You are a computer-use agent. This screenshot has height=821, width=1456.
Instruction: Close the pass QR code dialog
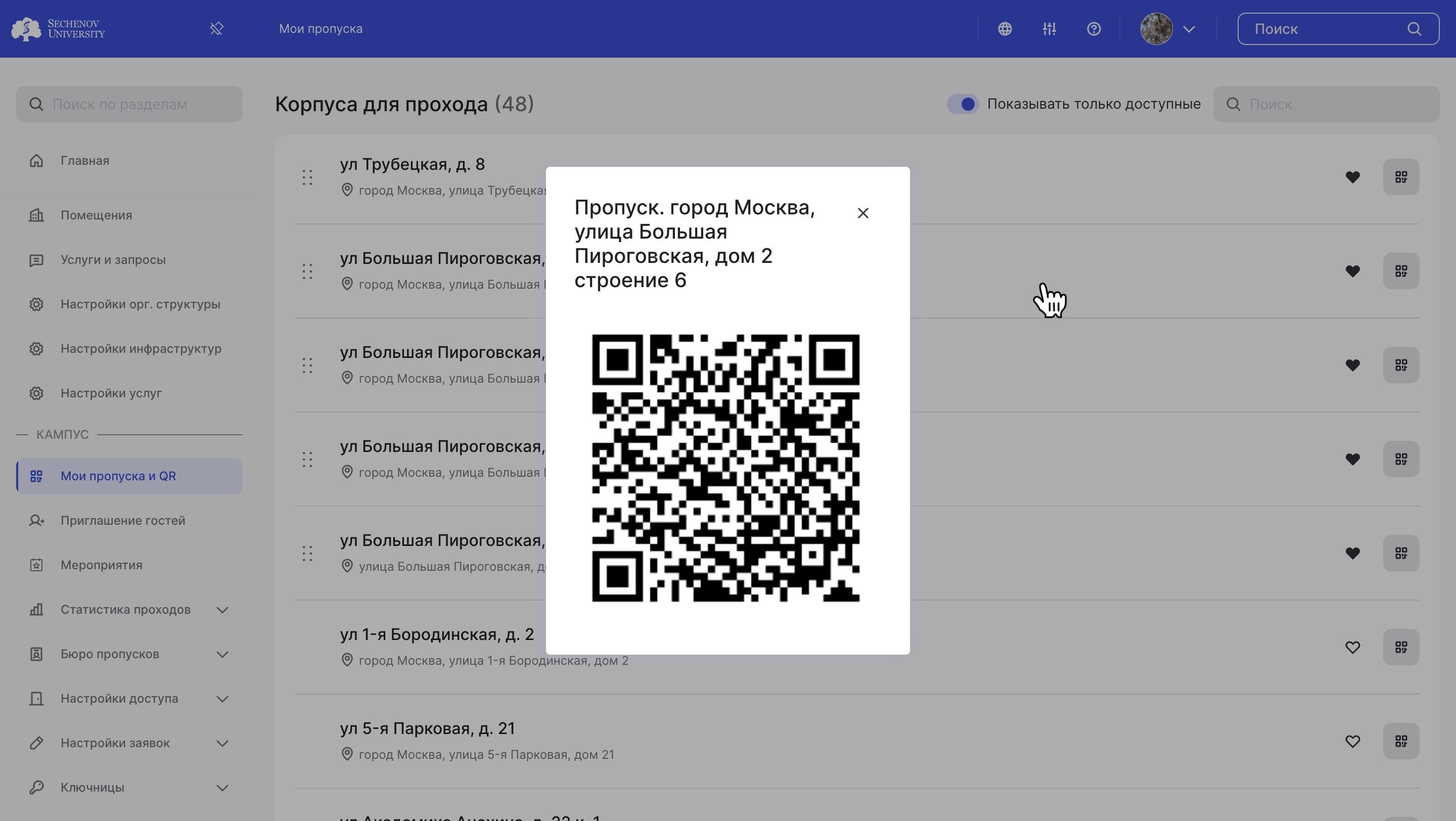pos(862,213)
